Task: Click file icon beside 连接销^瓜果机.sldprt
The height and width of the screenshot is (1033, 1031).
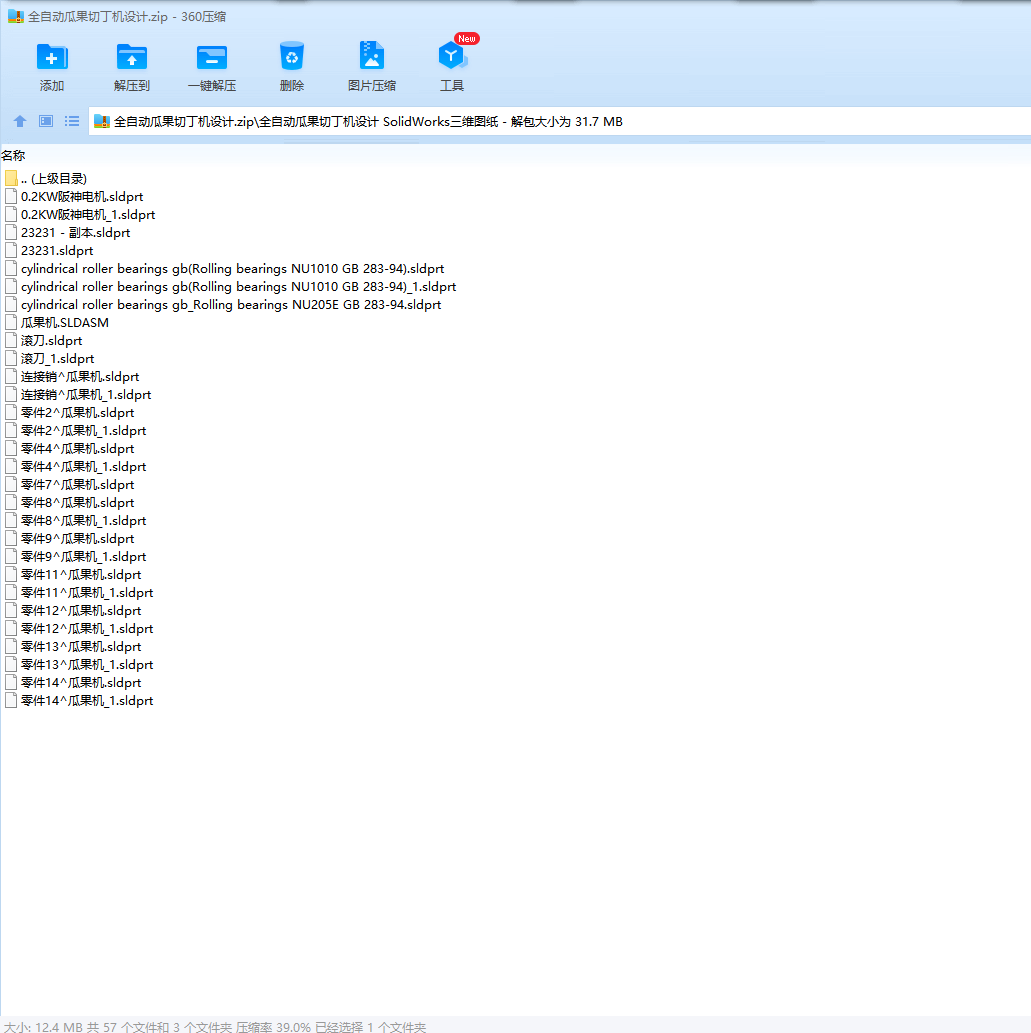Action: pyautogui.click(x=11, y=377)
